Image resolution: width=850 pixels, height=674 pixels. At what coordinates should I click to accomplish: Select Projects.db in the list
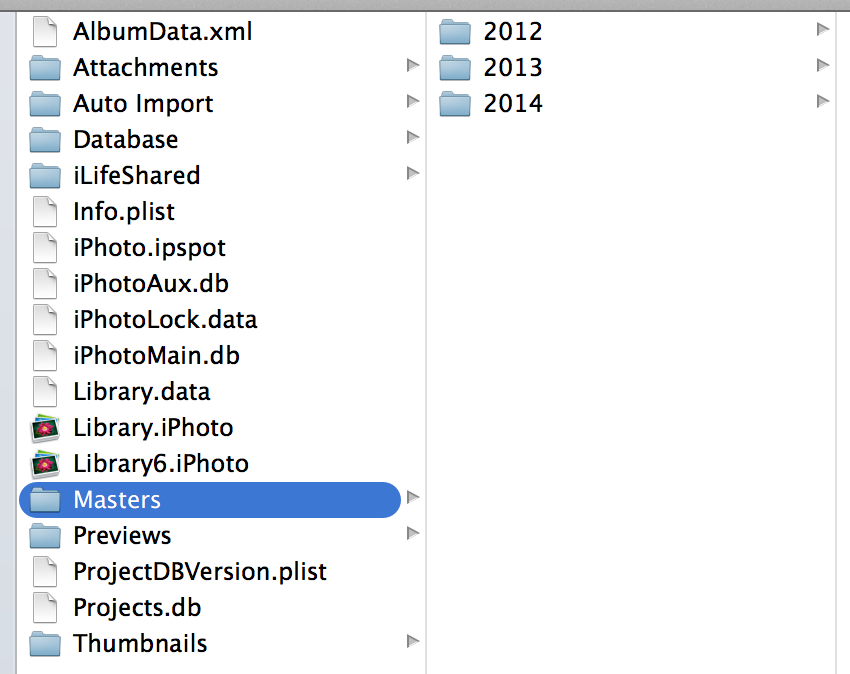(x=137, y=608)
